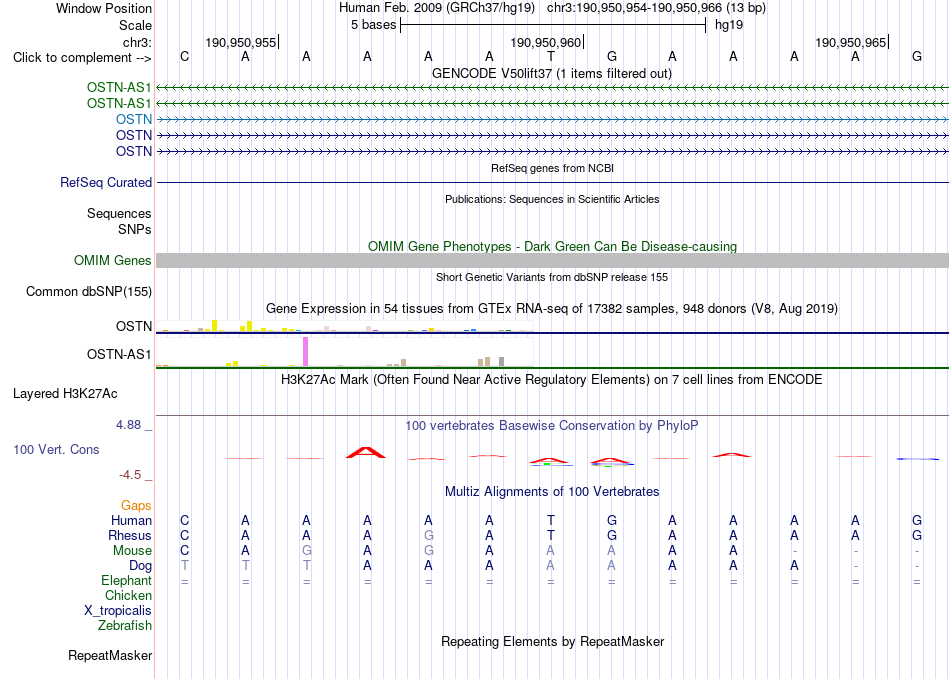Click the RepeatMasker track label
Screen dimensions: 950x679
pos(110,655)
